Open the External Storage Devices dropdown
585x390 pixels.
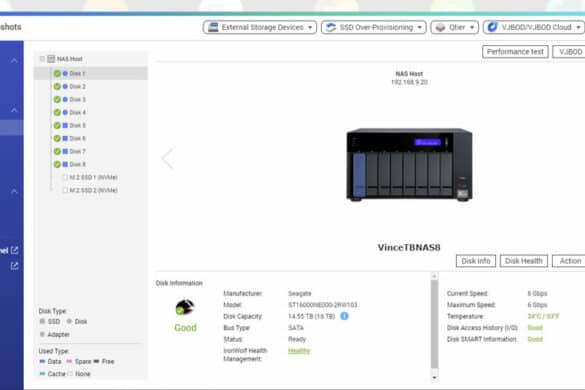coord(260,27)
